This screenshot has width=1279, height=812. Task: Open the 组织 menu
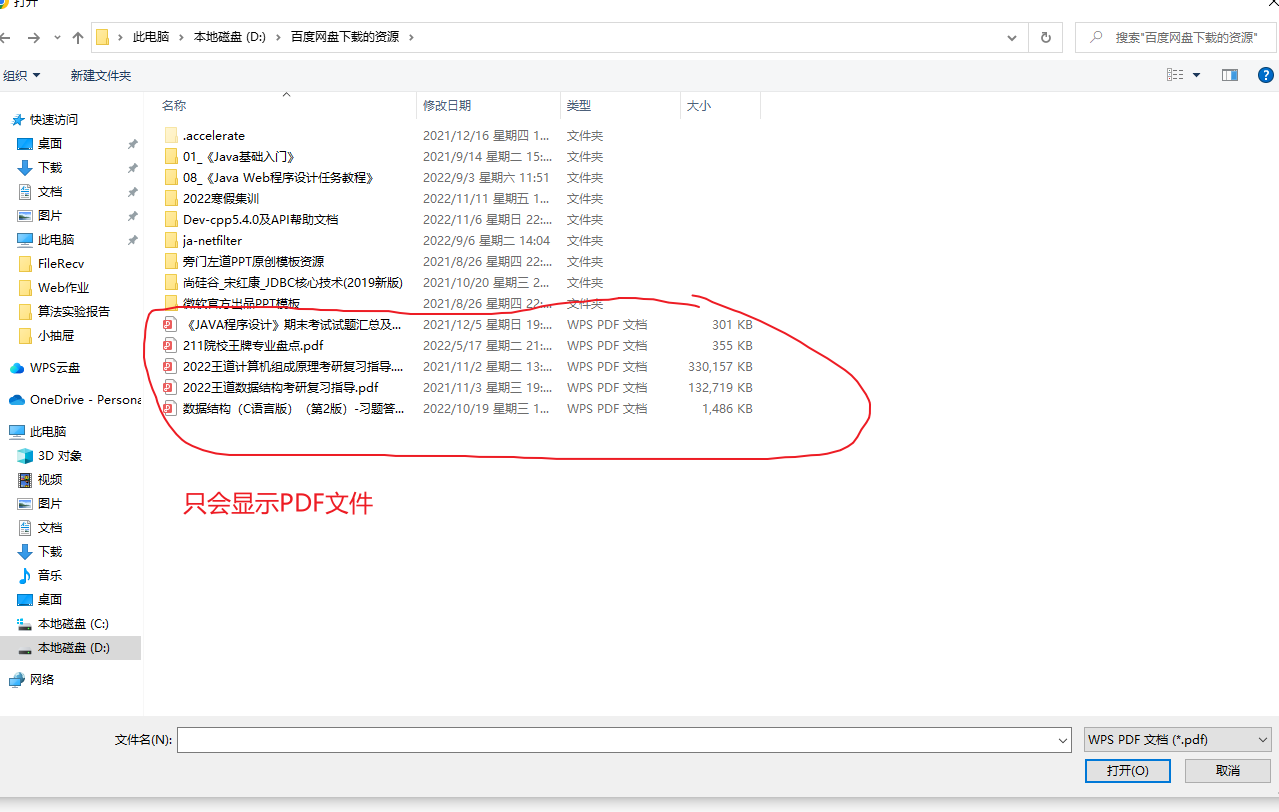22,75
